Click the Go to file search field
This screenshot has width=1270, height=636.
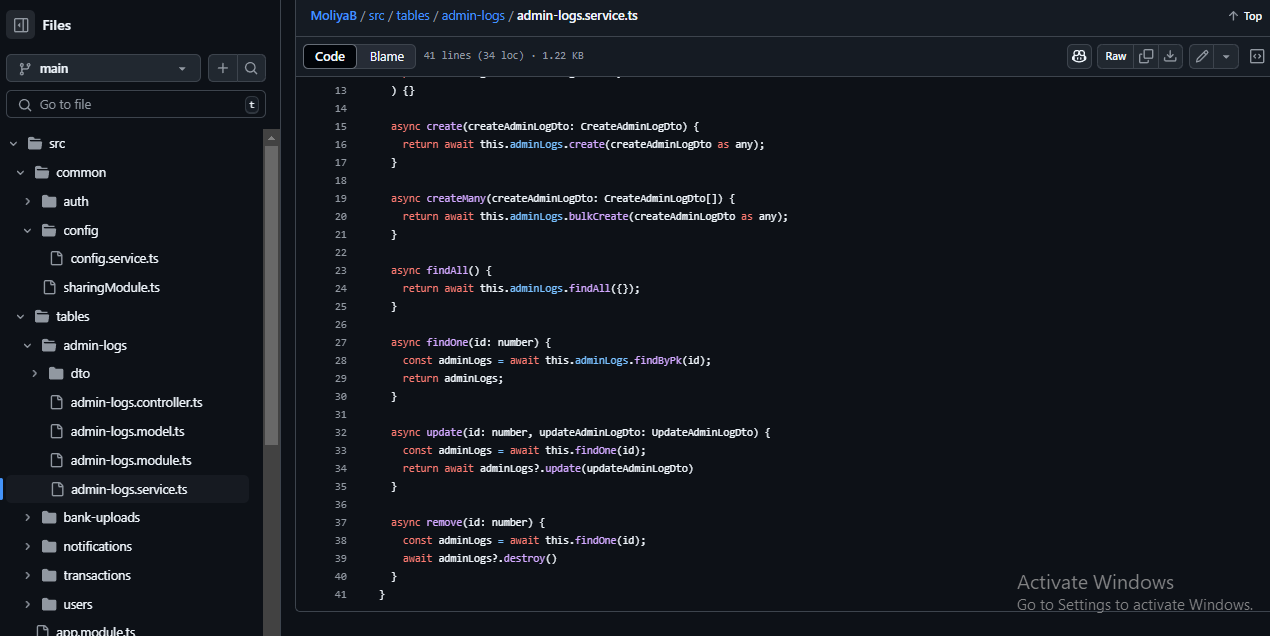click(x=136, y=104)
